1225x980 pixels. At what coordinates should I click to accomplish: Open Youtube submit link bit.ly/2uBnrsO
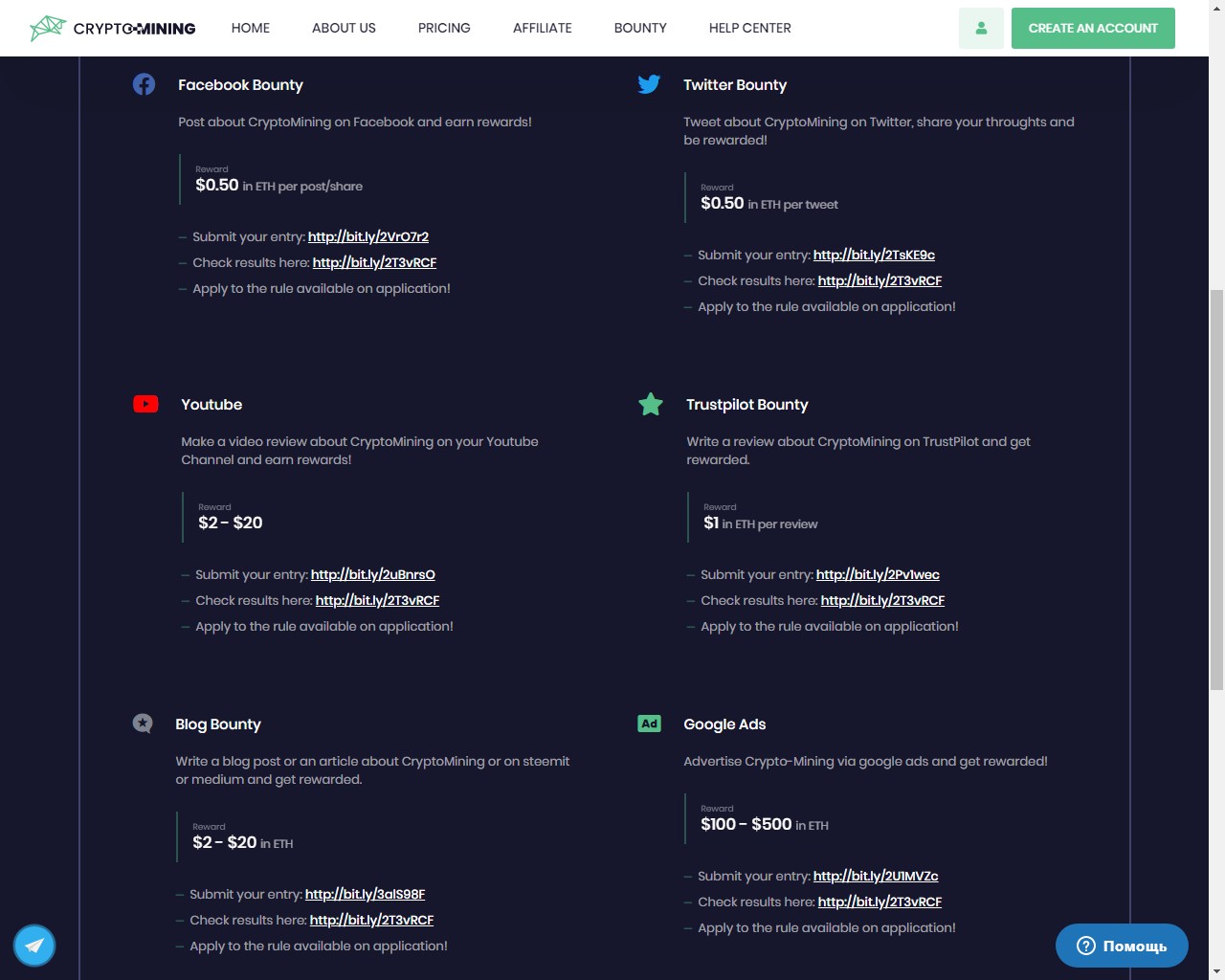tap(373, 574)
